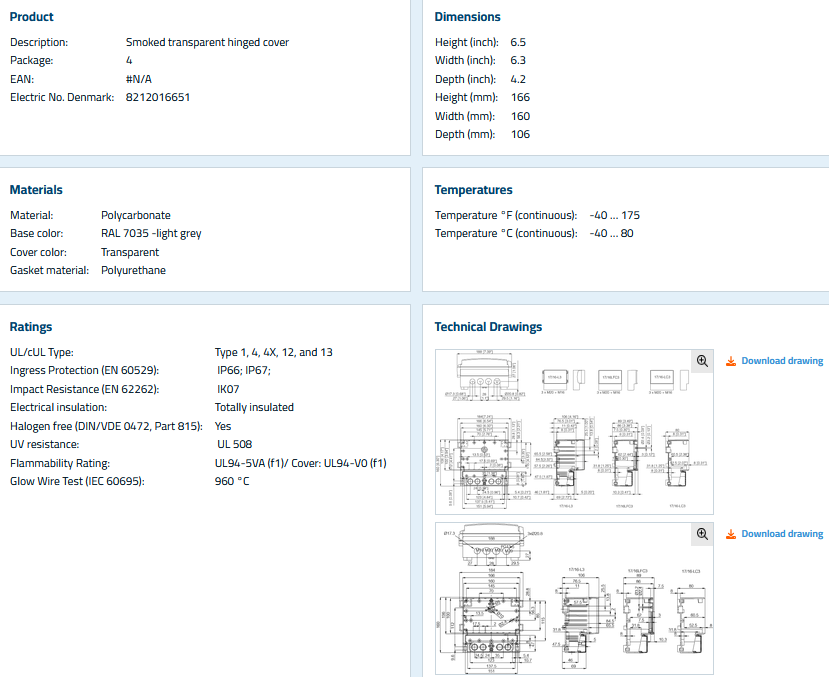Click the Technical Drawings heading

point(488,327)
